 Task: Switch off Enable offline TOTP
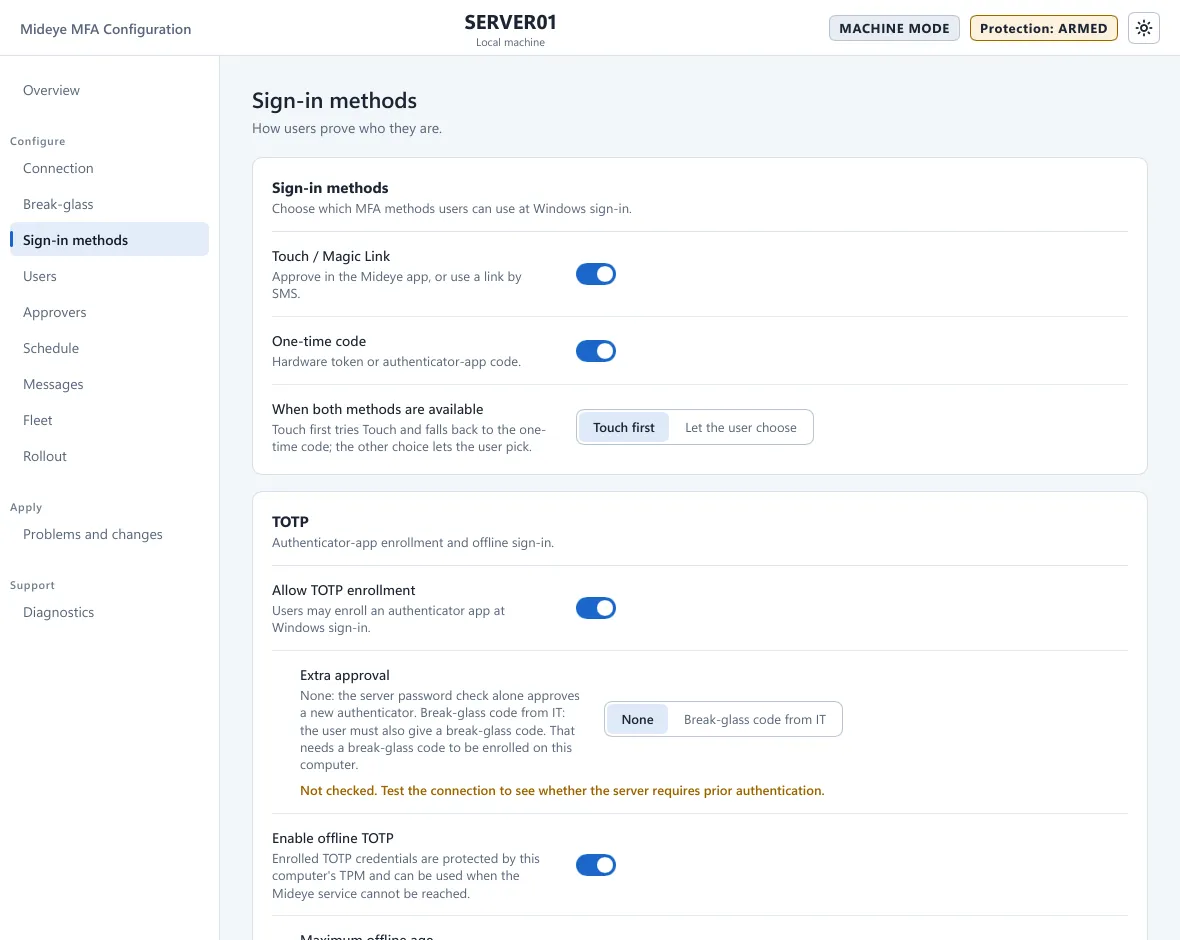pyautogui.click(x=595, y=865)
